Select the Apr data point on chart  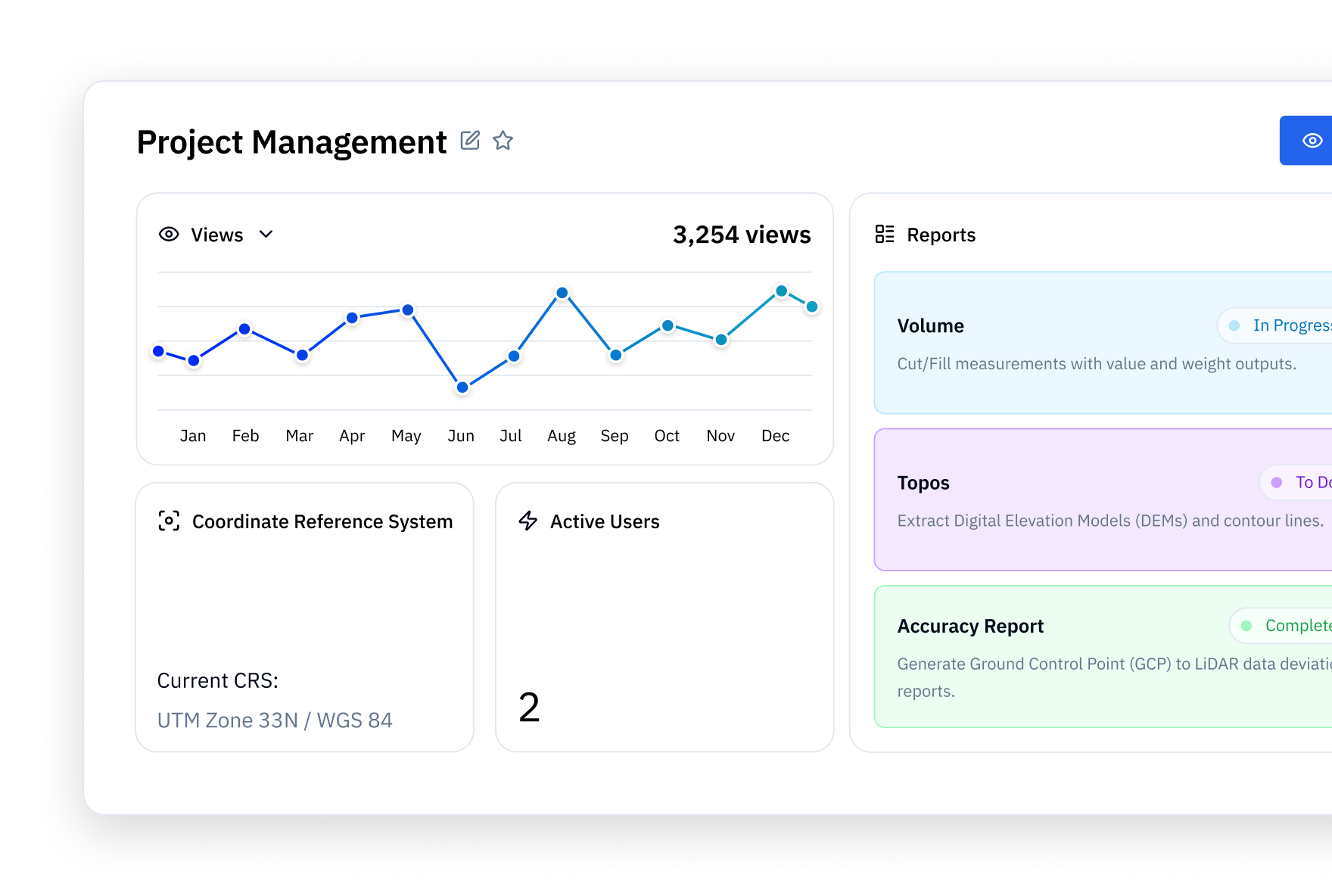[352, 318]
